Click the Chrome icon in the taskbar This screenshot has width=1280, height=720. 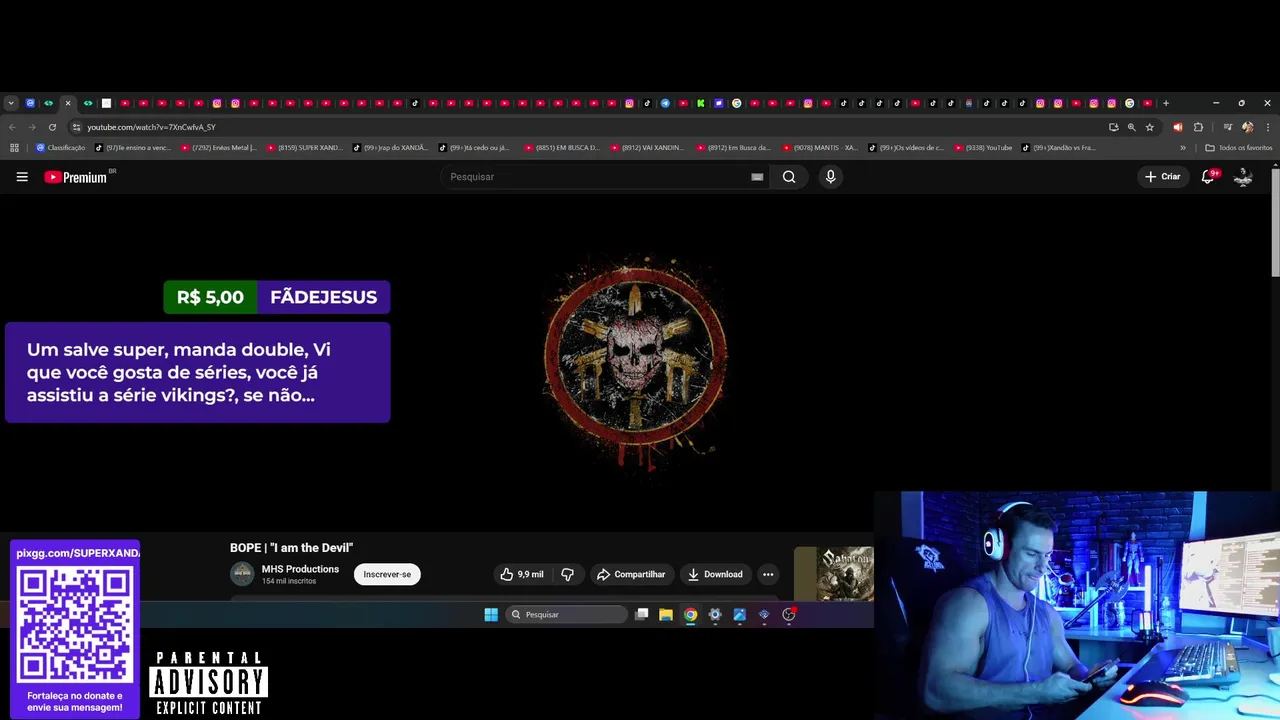[690, 615]
